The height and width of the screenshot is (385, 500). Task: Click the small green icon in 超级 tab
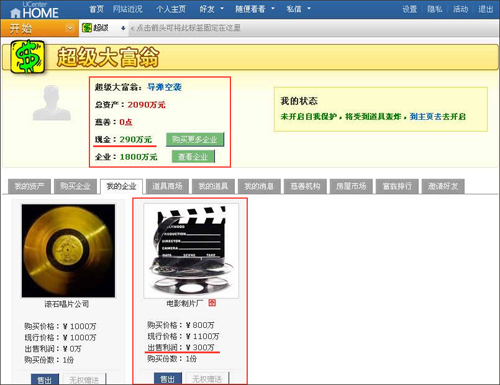[x=87, y=28]
